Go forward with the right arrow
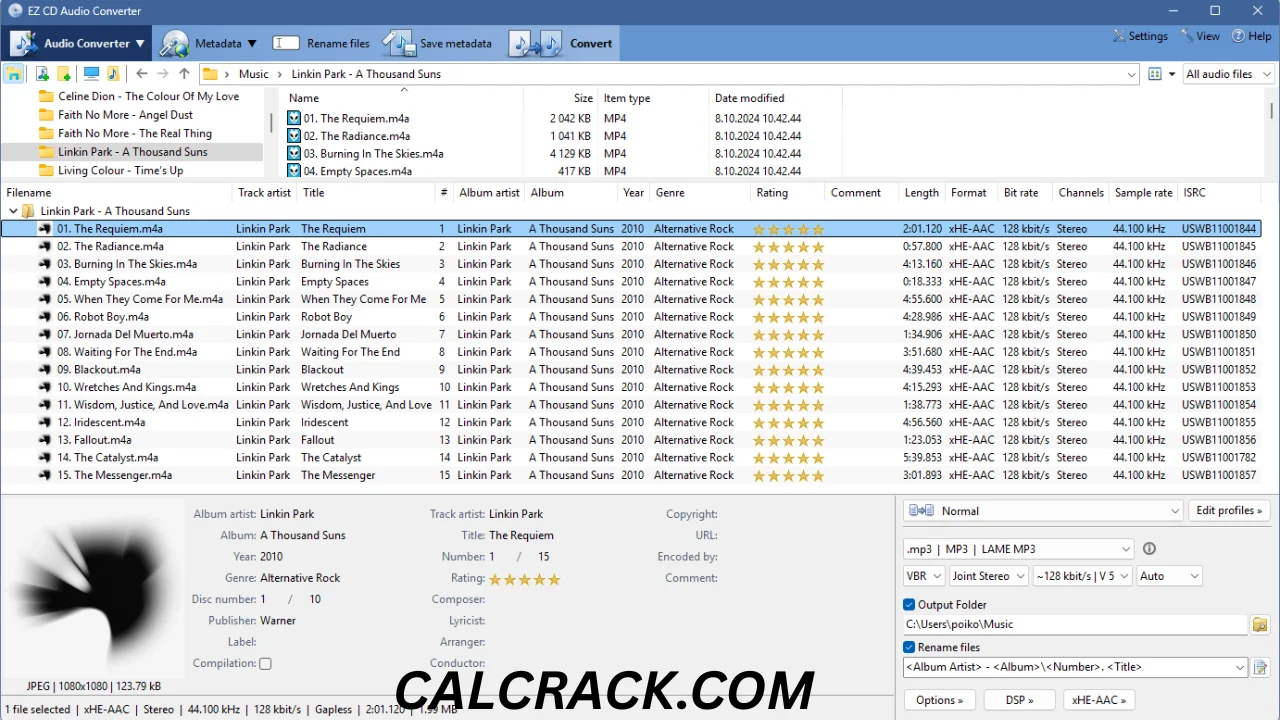The height and width of the screenshot is (720, 1280). point(163,74)
